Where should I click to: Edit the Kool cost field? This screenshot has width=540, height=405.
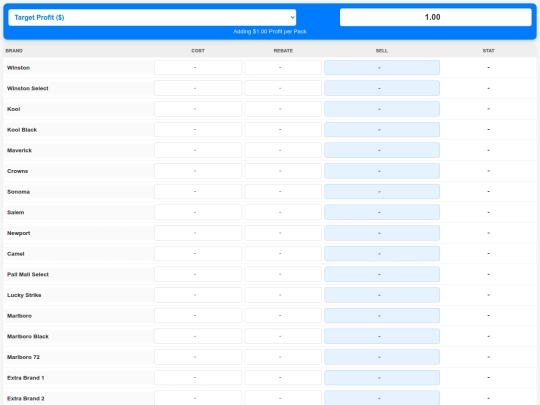point(198,109)
